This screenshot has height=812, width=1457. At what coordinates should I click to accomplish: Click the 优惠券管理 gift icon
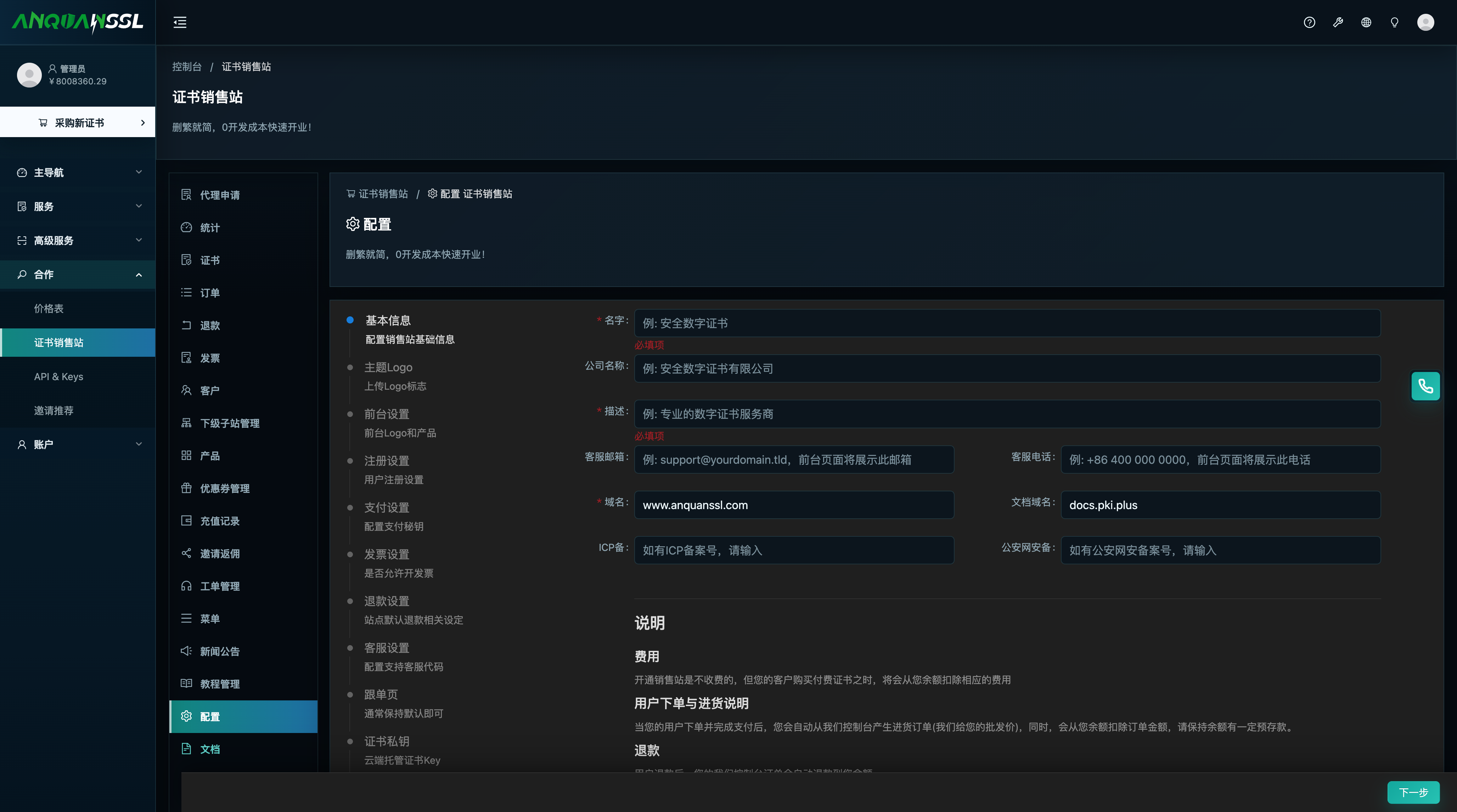click(186, 489)
